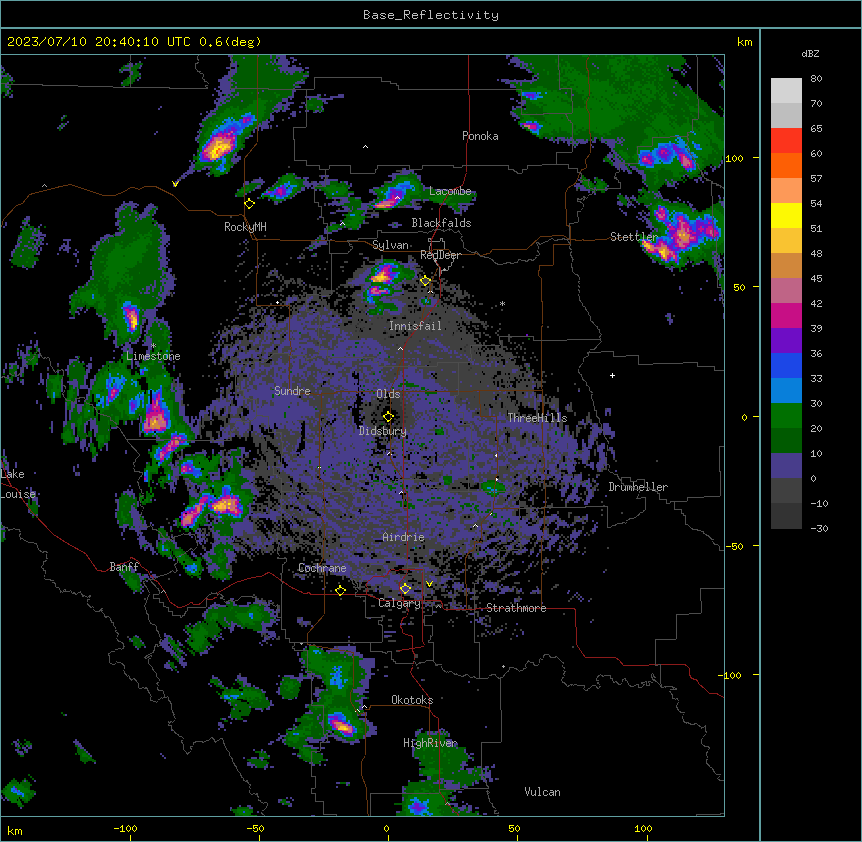This screenshot has height=842, width=862.
Task: Click the yellow diamond marker near RockyMH
Action: click(250, 204)
